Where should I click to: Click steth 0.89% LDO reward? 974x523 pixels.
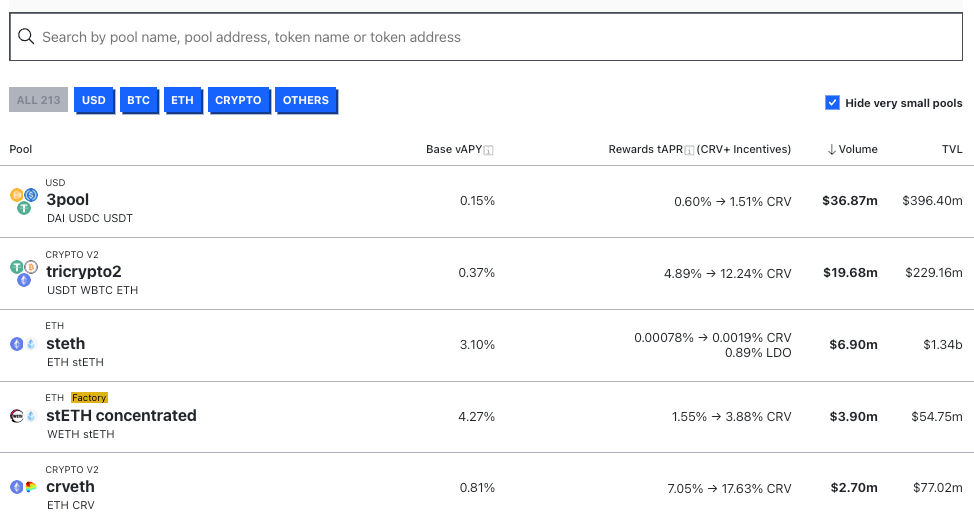[758, 353]
